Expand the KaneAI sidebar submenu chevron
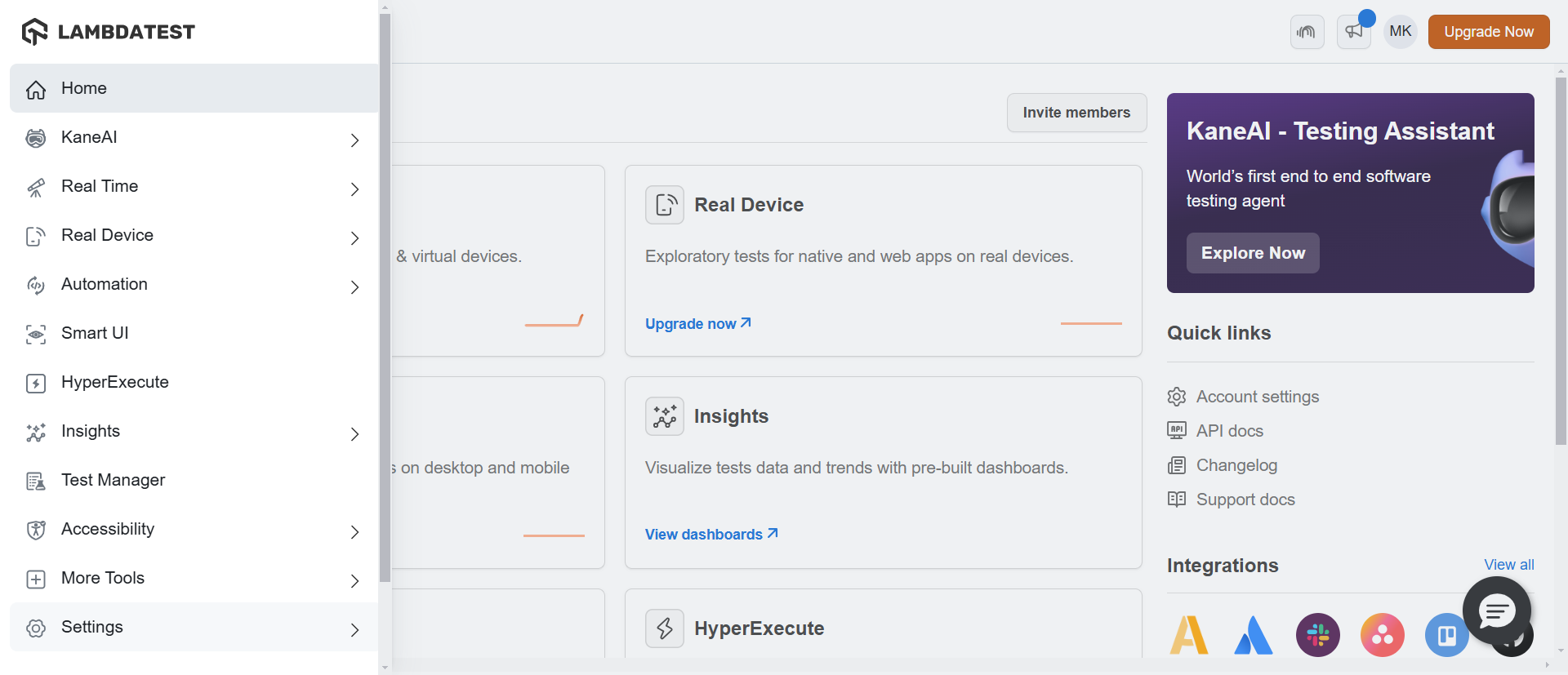This screenshot has width=1568, height=675. [x=354, y=140]
